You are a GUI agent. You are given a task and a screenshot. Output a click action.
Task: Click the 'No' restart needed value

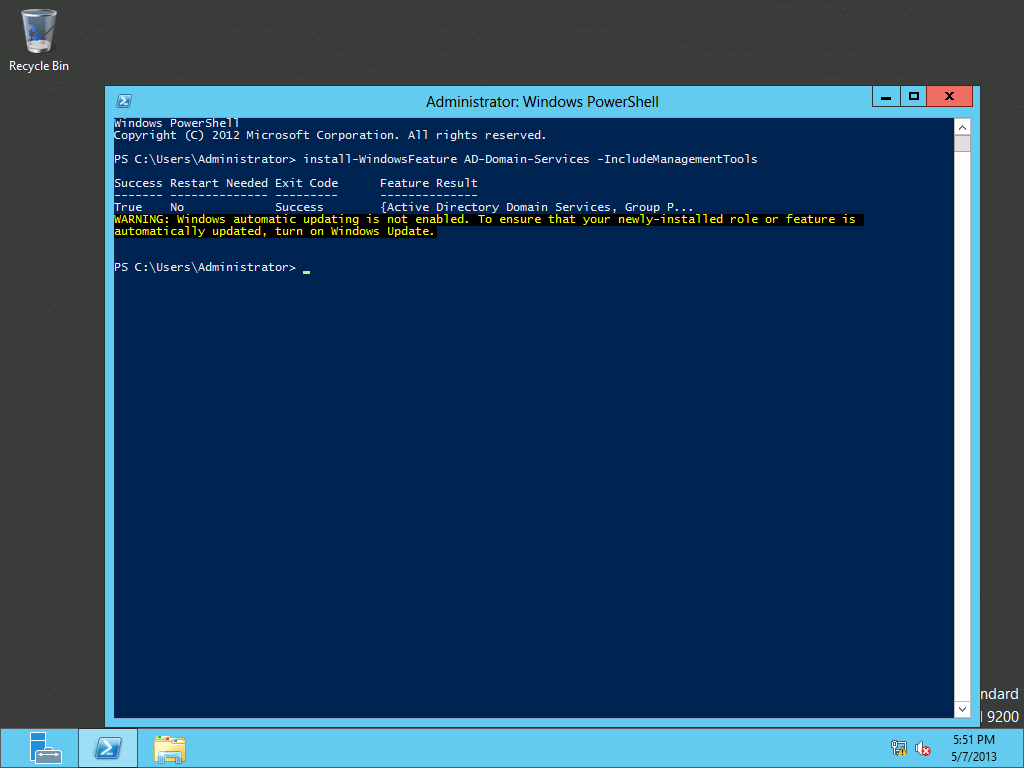(177, 207)
